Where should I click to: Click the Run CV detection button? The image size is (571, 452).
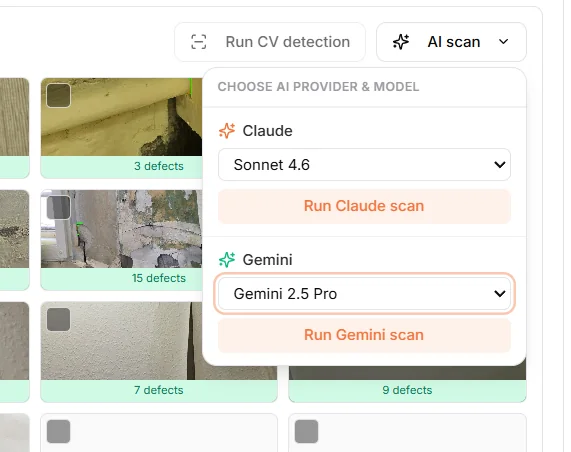click(x=270, y=42)
